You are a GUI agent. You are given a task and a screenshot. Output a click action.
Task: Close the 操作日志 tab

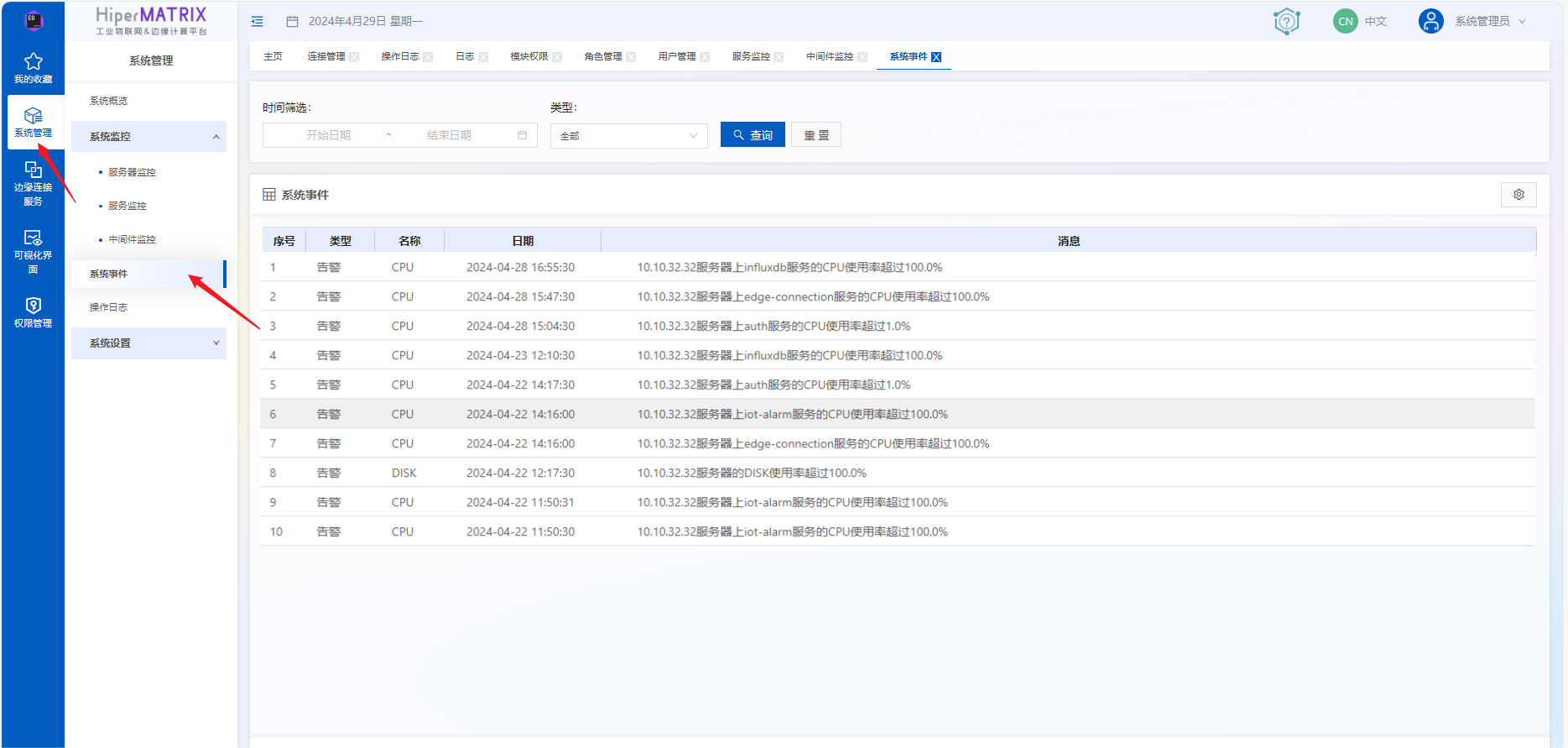click(x=428, y=57)
